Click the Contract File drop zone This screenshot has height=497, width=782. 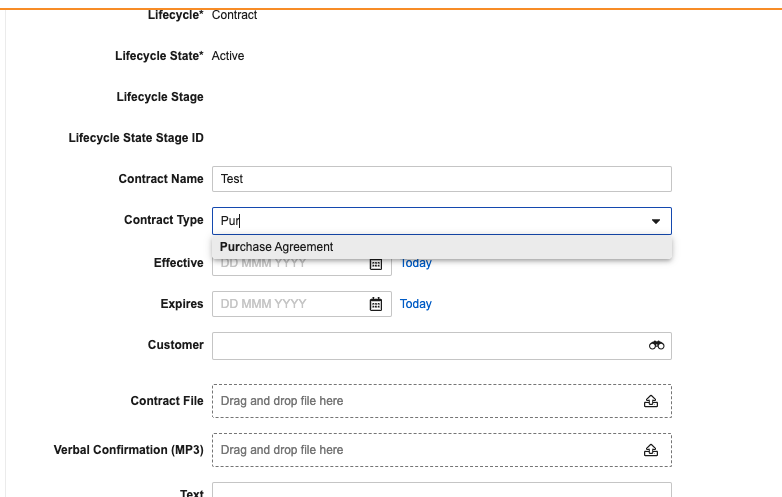coord(442,401)
